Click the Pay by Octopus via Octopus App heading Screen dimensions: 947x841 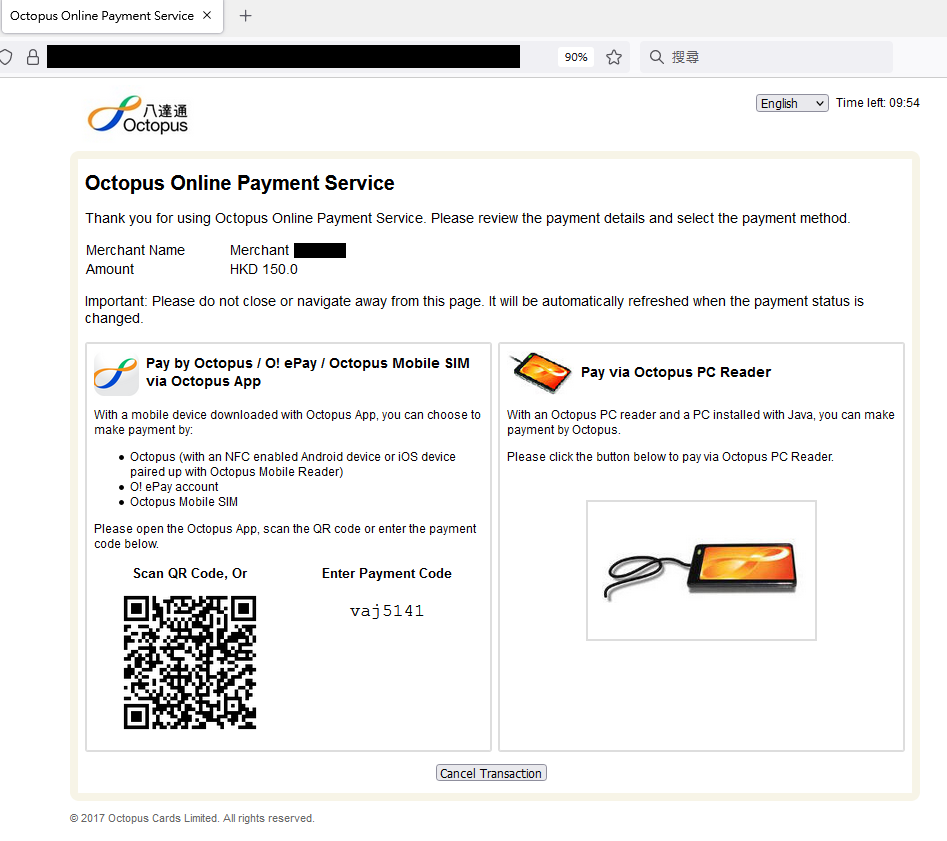coord(308,372)
